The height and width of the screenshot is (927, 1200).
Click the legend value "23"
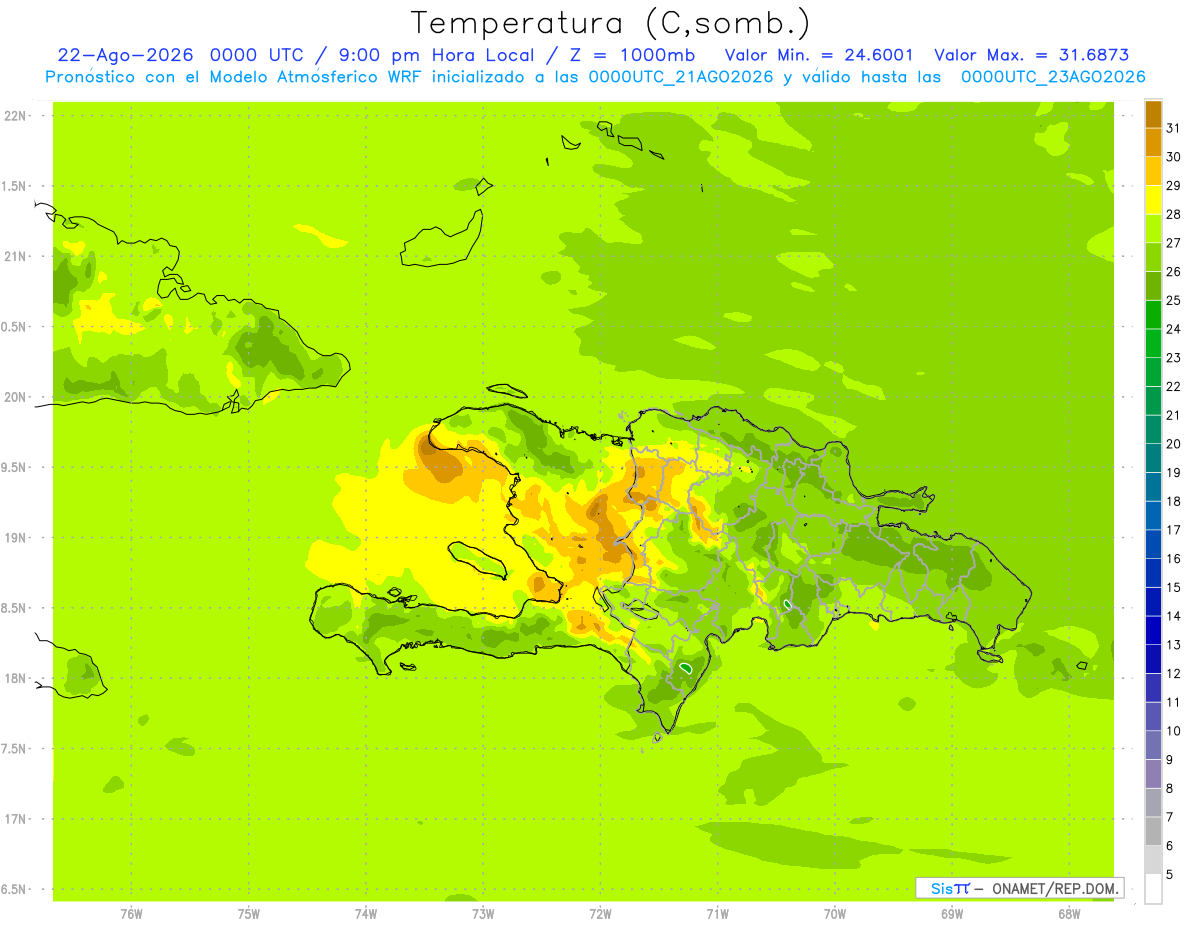[x=1174, y=358]
